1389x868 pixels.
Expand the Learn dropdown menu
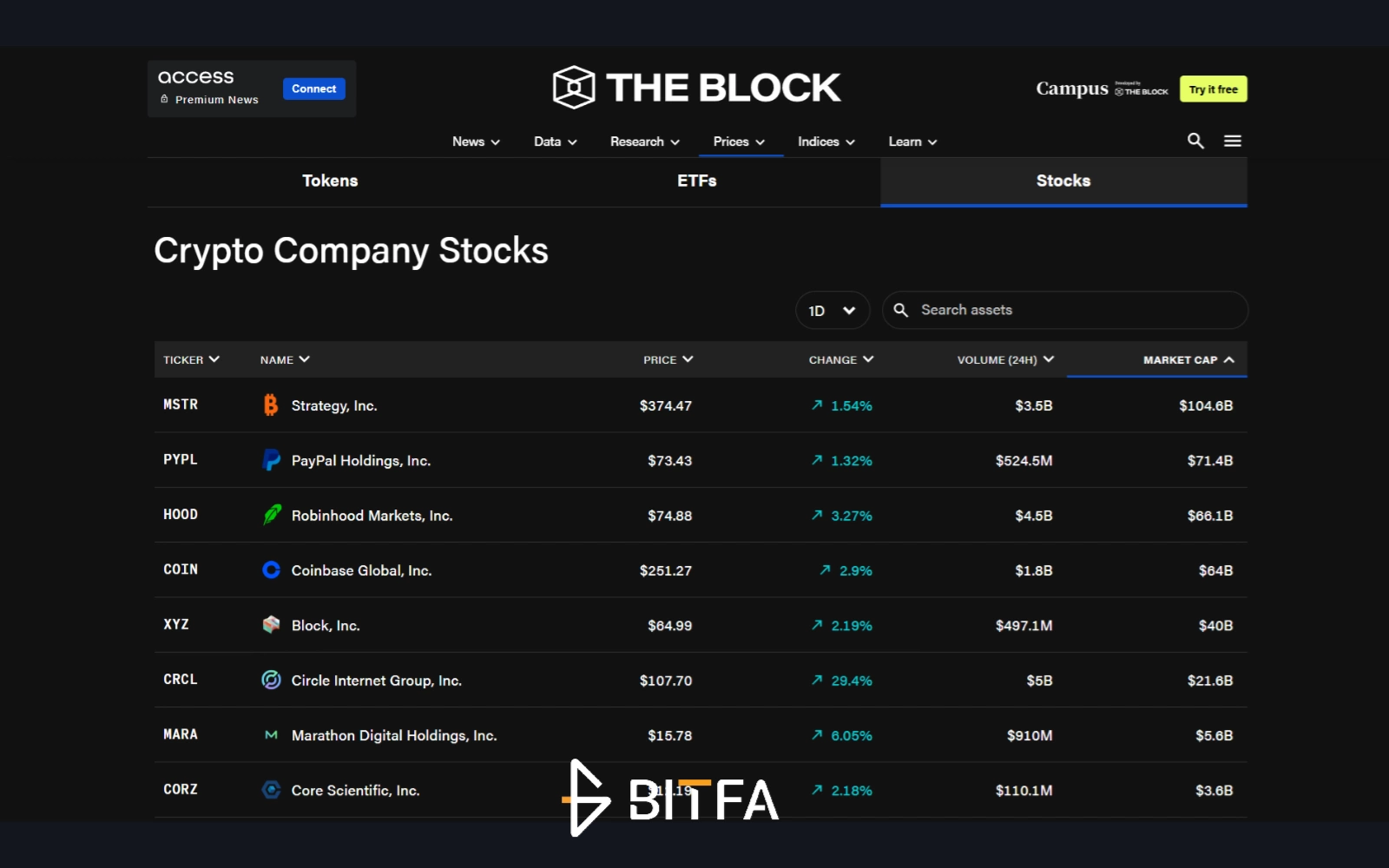pos(912,141)
